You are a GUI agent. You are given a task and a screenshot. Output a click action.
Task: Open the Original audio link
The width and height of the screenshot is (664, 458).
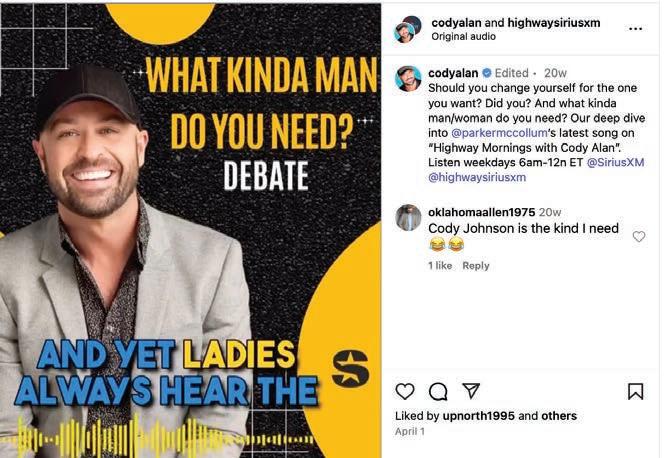coord(463,37)
